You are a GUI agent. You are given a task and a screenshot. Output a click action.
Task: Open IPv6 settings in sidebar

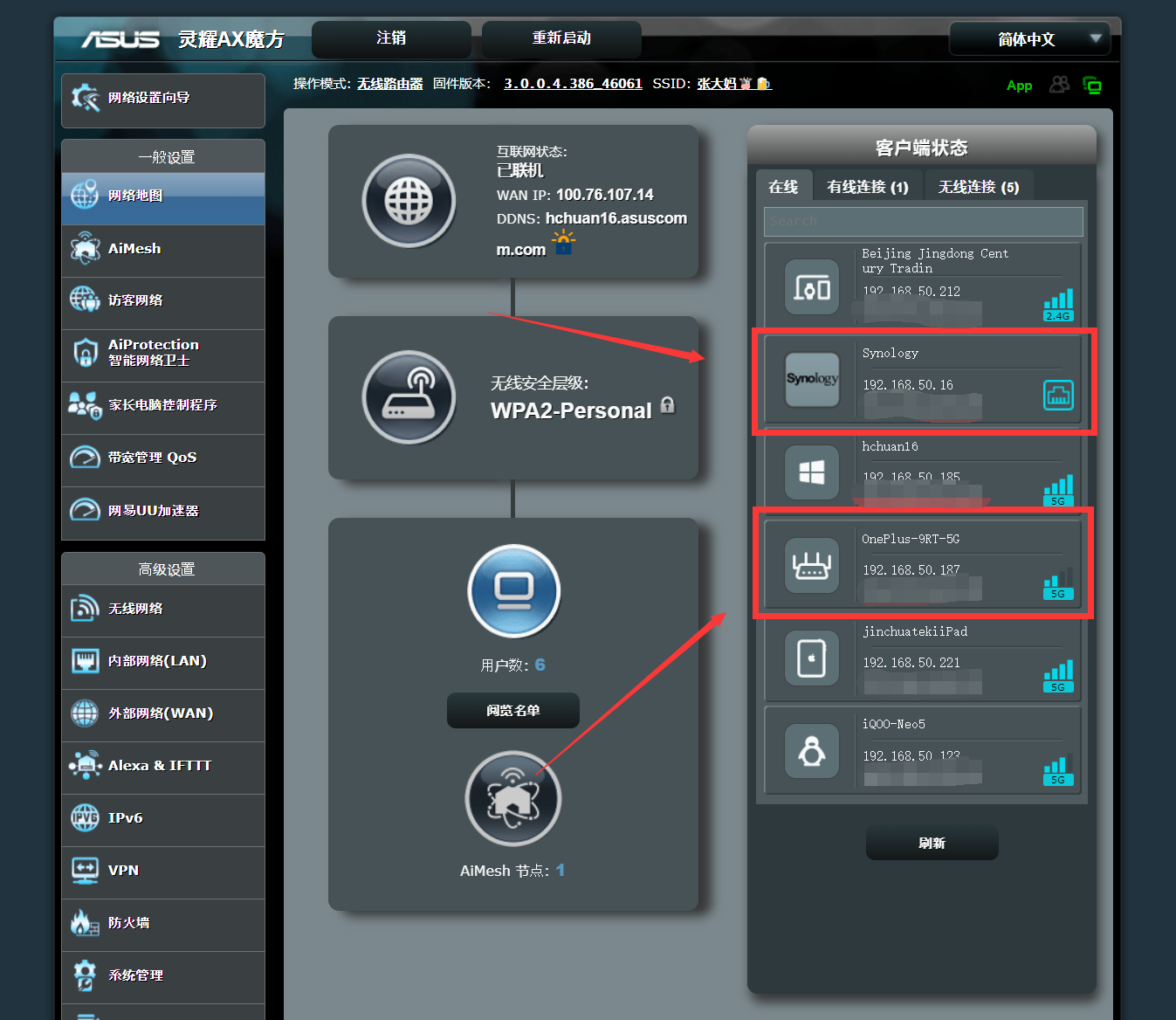(163, 820)
